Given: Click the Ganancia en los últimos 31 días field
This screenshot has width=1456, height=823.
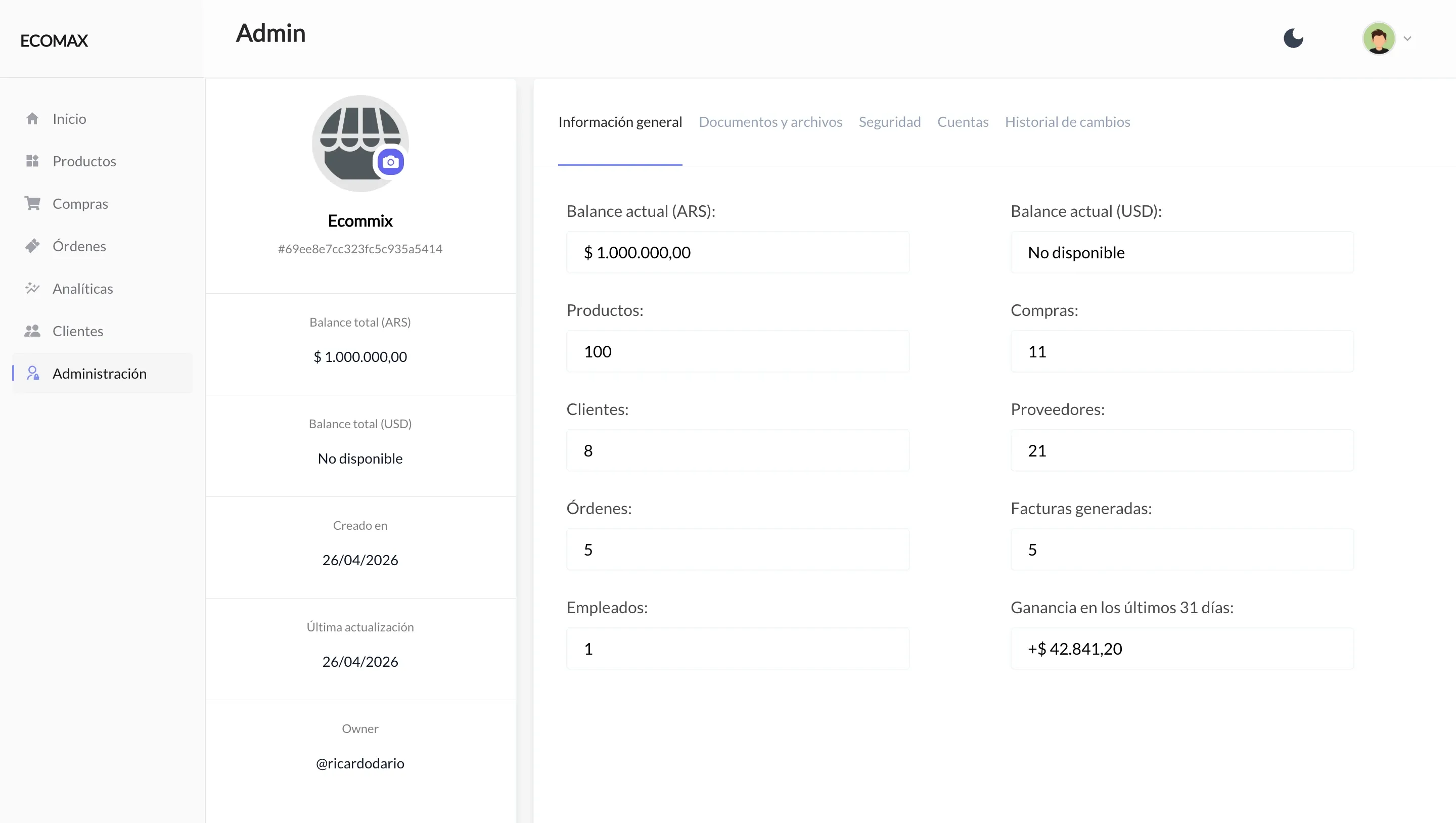Looking at the screenshot, I should coord(1182,648).
